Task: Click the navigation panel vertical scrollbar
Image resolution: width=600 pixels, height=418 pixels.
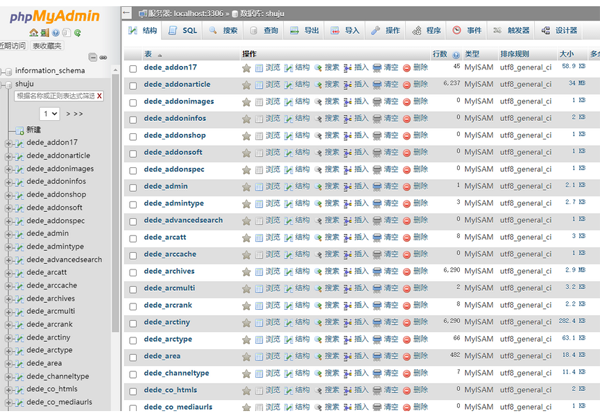Action: (x=115, y=203)
